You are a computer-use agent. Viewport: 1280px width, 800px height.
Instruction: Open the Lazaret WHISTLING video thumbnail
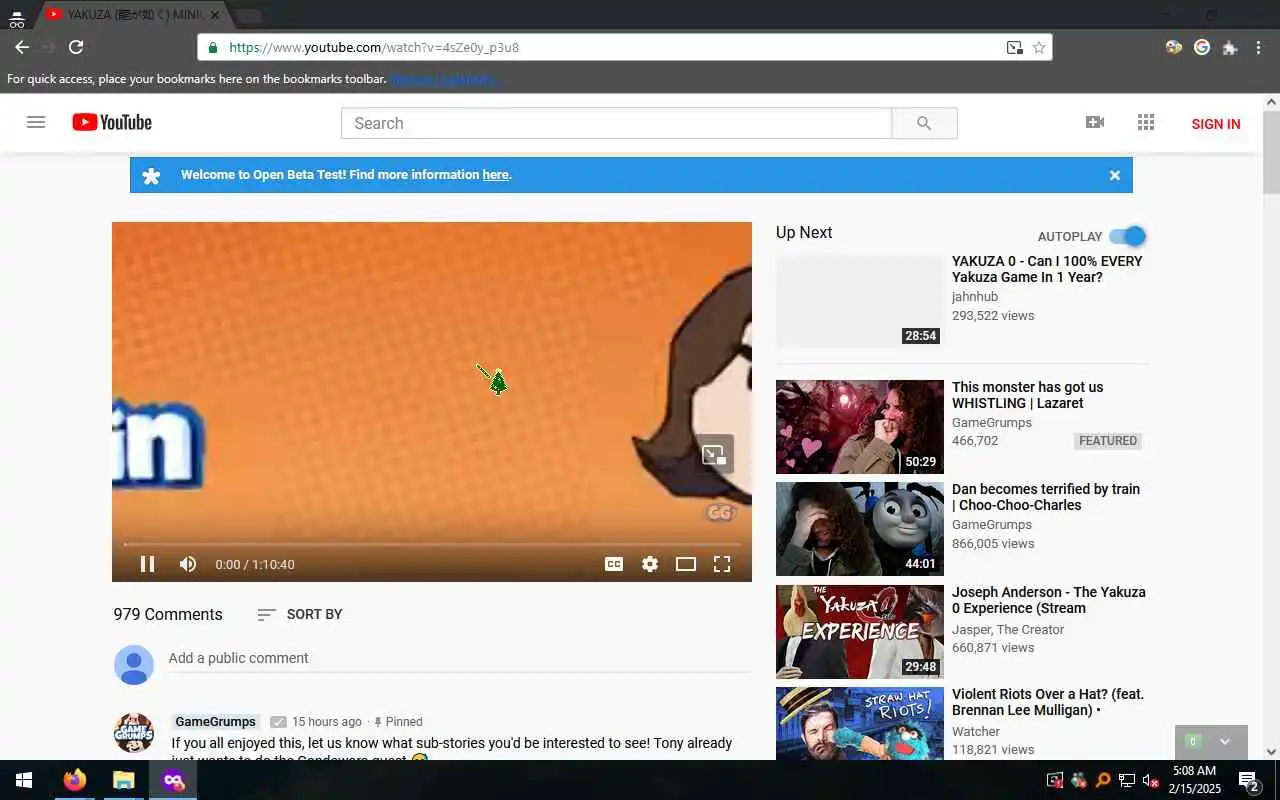click(860, 427)
